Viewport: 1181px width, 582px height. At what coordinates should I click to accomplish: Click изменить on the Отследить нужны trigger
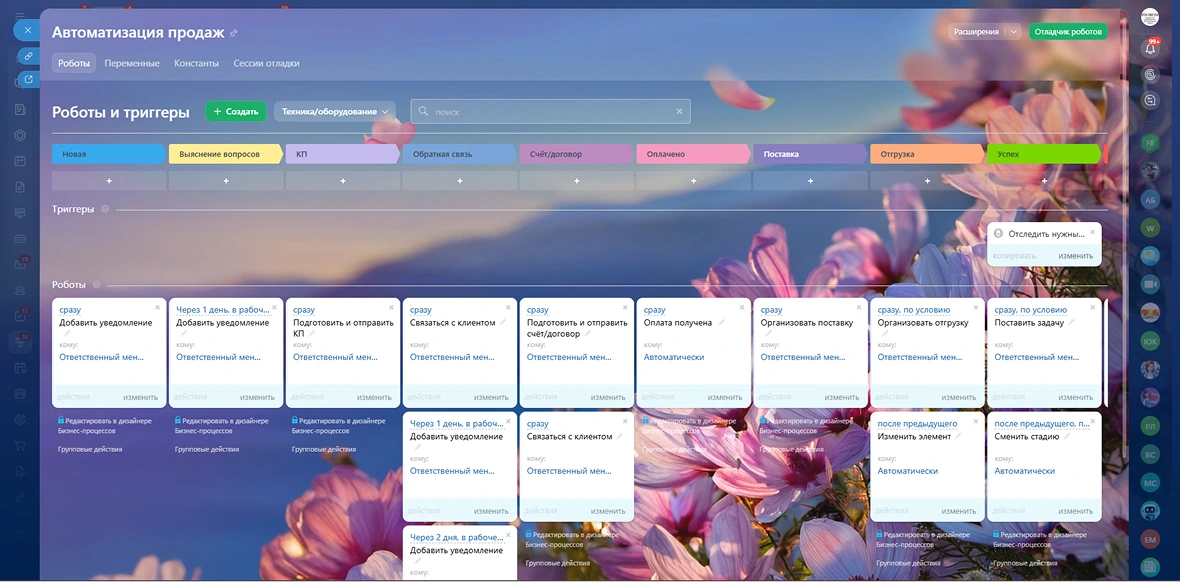(1075, 256)
